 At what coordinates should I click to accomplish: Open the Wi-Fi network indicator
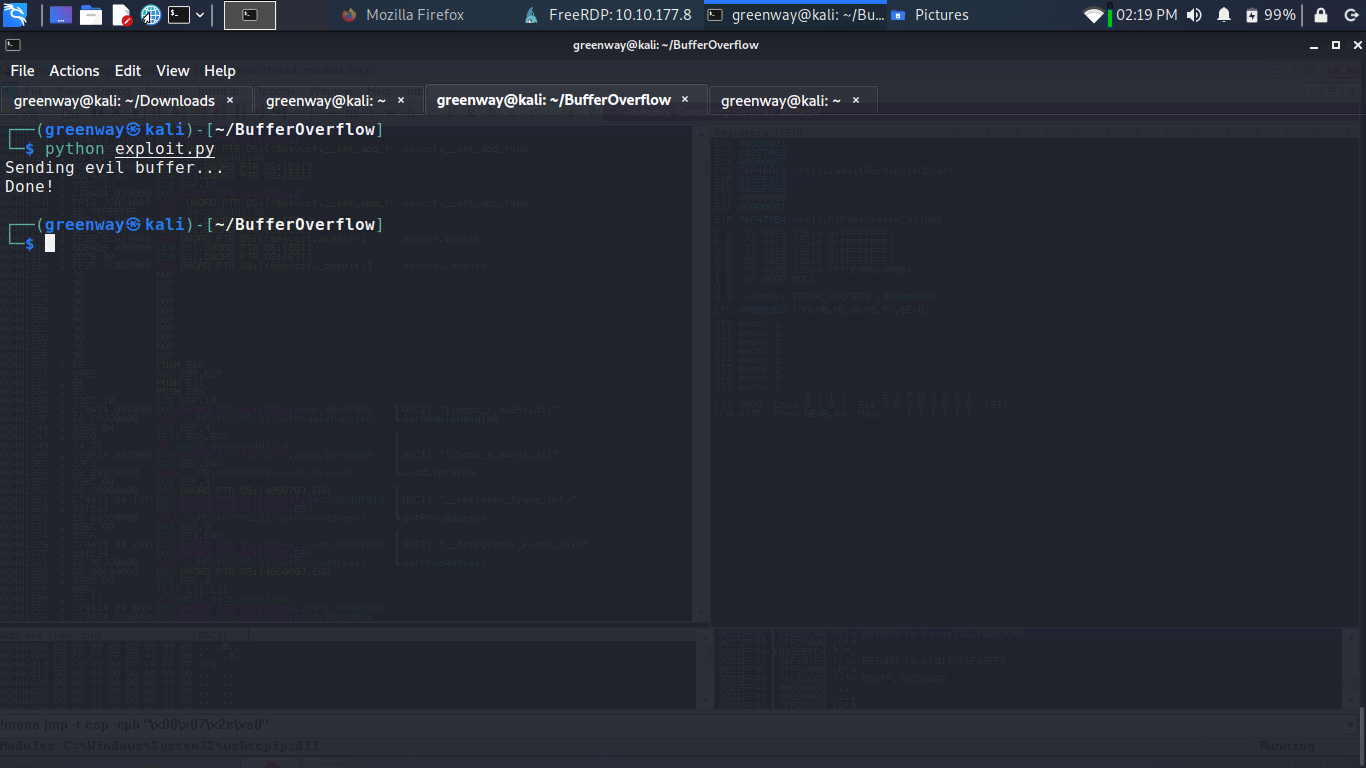coord(1093,15)
